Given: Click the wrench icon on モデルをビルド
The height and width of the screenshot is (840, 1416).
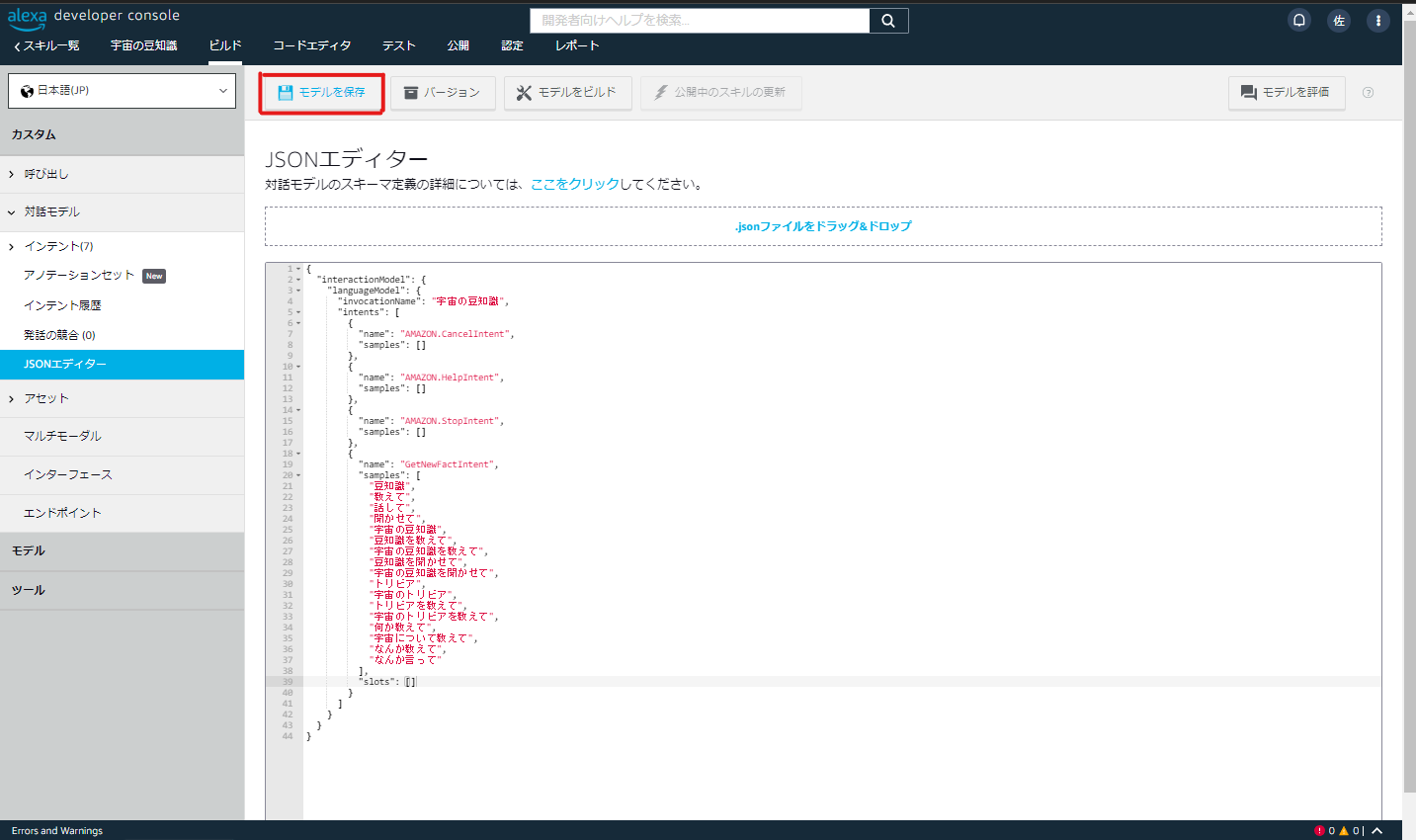Looking at the screenshot, I should pos(525,93).
